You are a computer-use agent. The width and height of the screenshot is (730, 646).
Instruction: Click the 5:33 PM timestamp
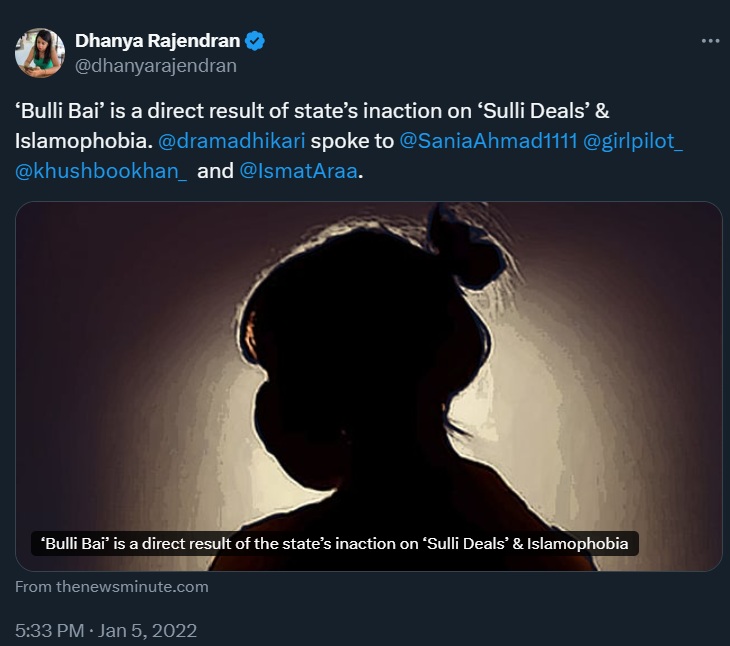click(50, 631)
